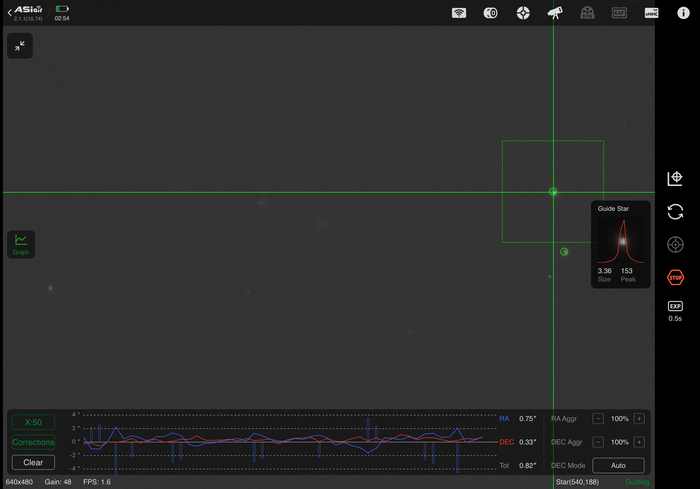Decrease DEC Aggr with minus button

[x=598, y=442]
